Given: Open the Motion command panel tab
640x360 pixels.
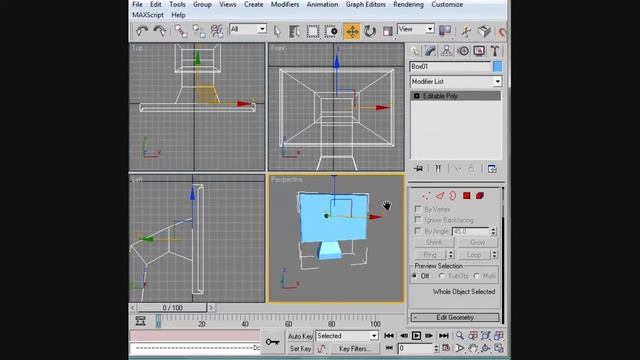Looking at the screenshot, I should click(463, 51).
